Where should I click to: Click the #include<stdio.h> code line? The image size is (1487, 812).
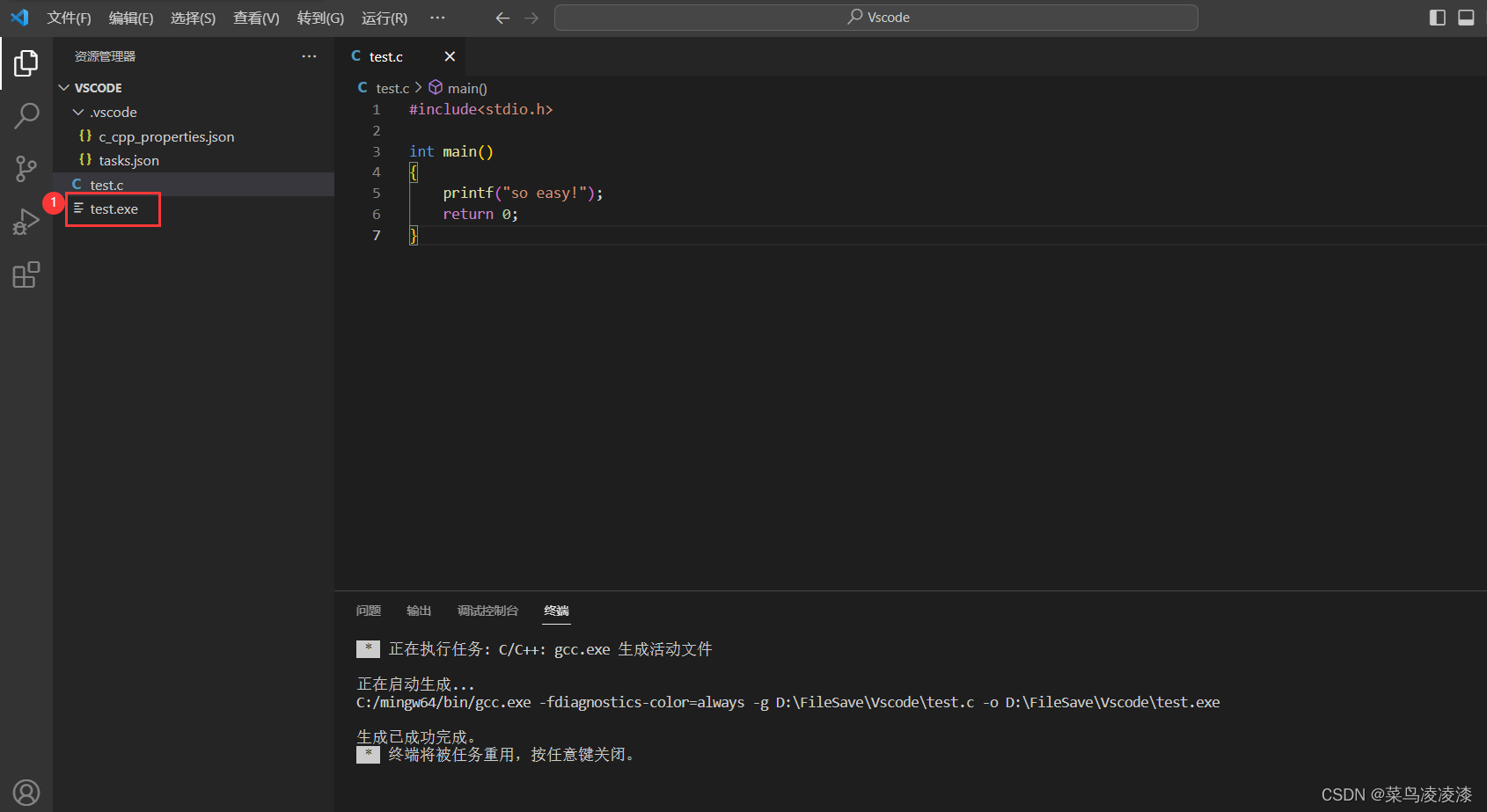(x=481, y=110)
